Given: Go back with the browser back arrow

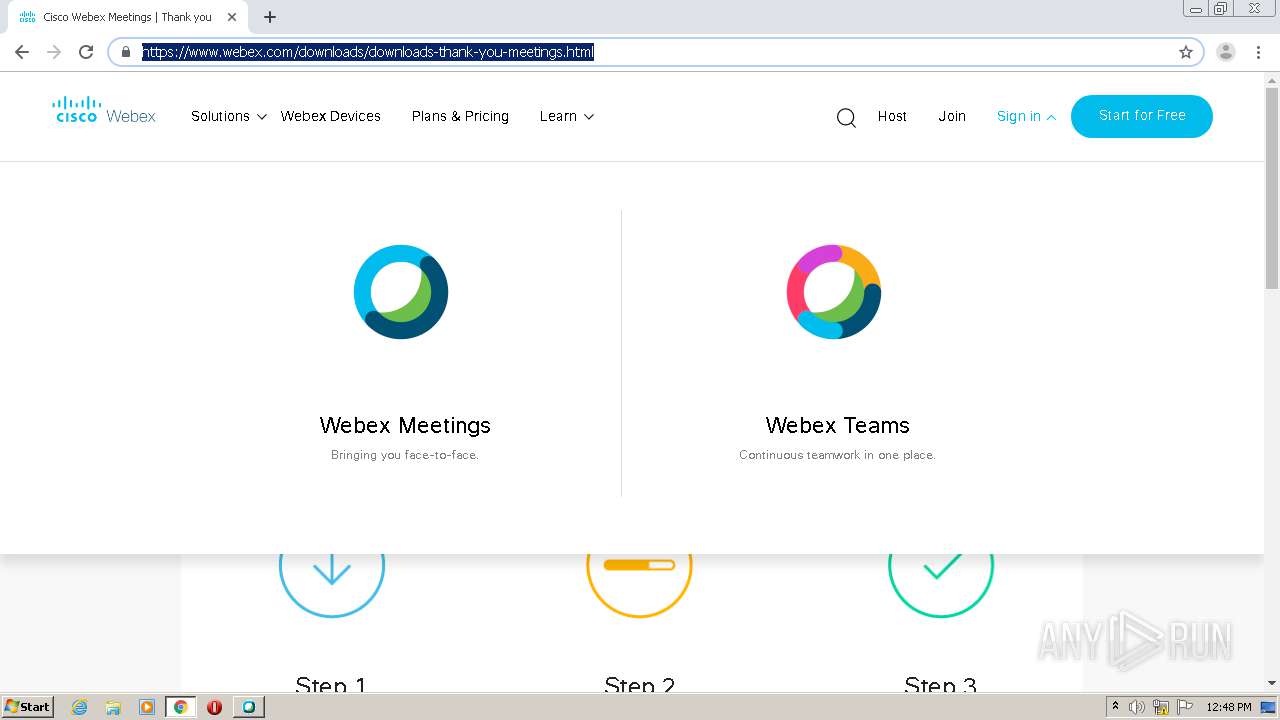Looking at the screenshot, I should [22, 52].
